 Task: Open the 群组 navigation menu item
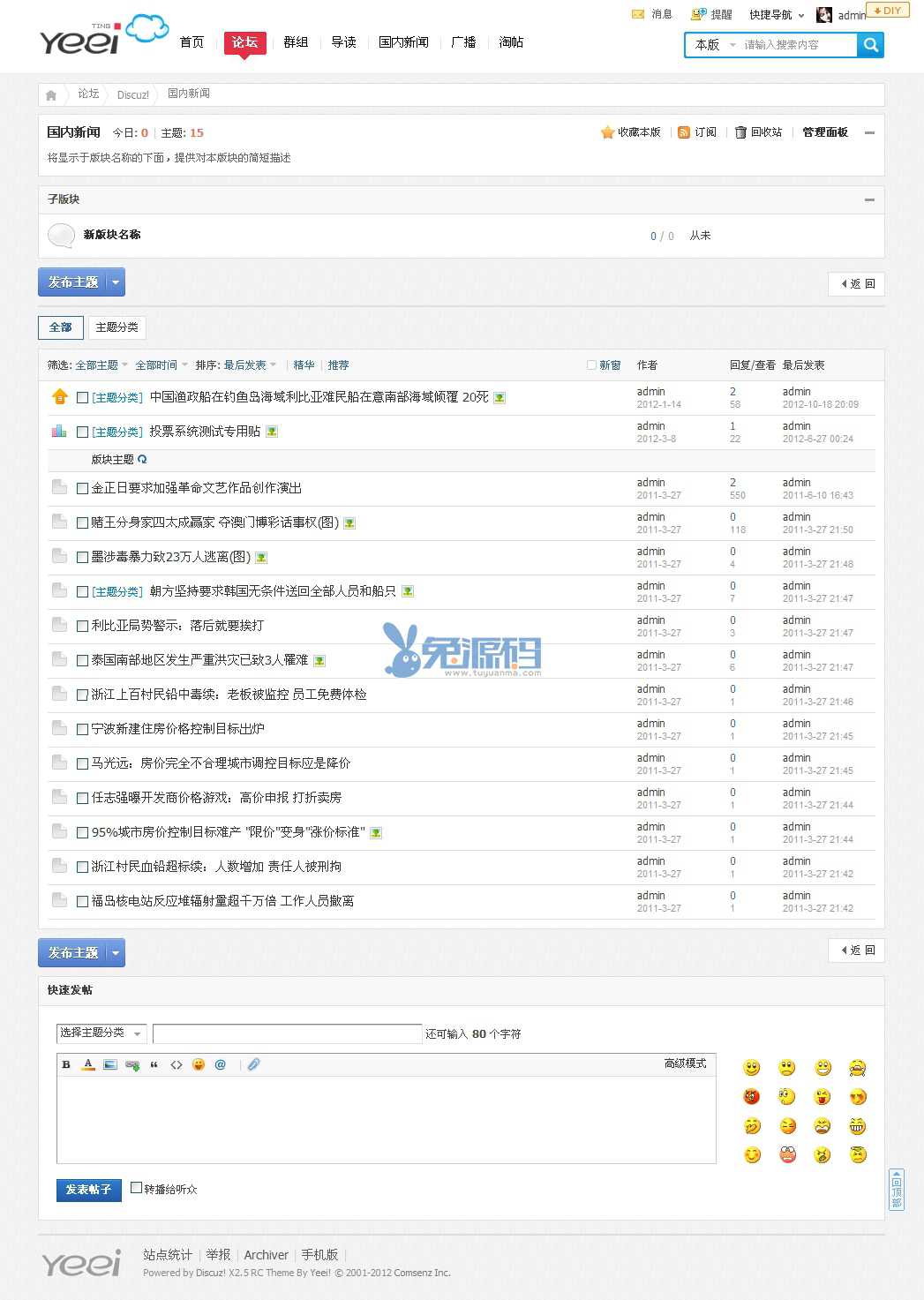click(x=296, y=42)
